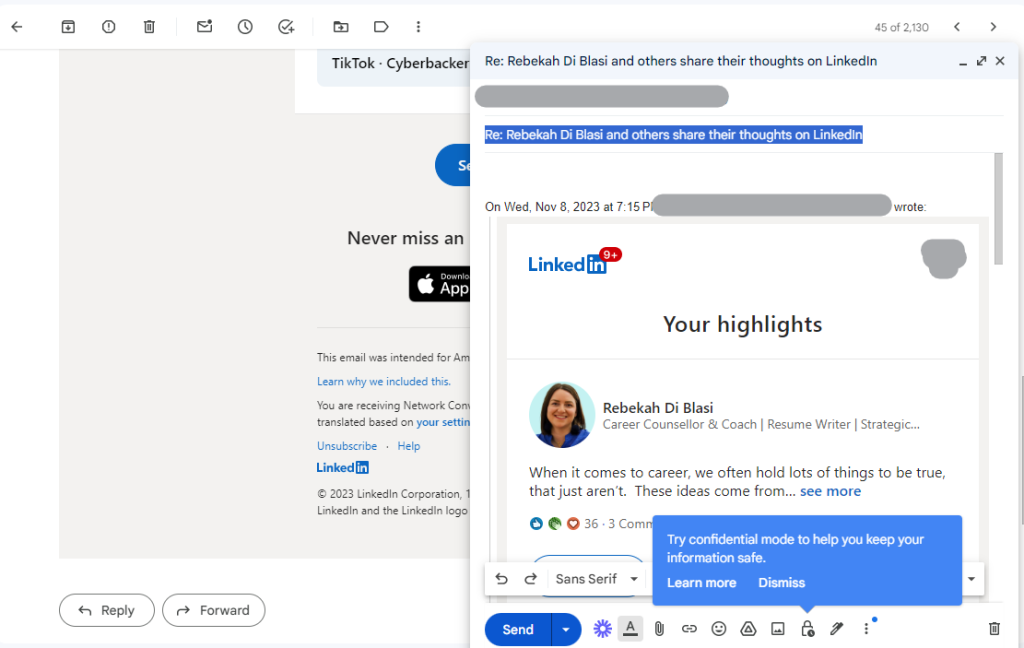Undo the last edit in the compose toolbar
The height and width of the screenshot is (648, 1024).
[x=502, y=579]
